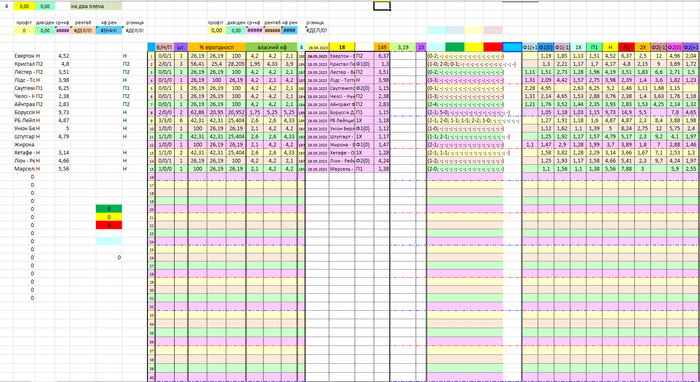The width and height of the screenshot is (700, 382).
Task: Select the odds cell with value 7,88
Action: click(626, 169)
